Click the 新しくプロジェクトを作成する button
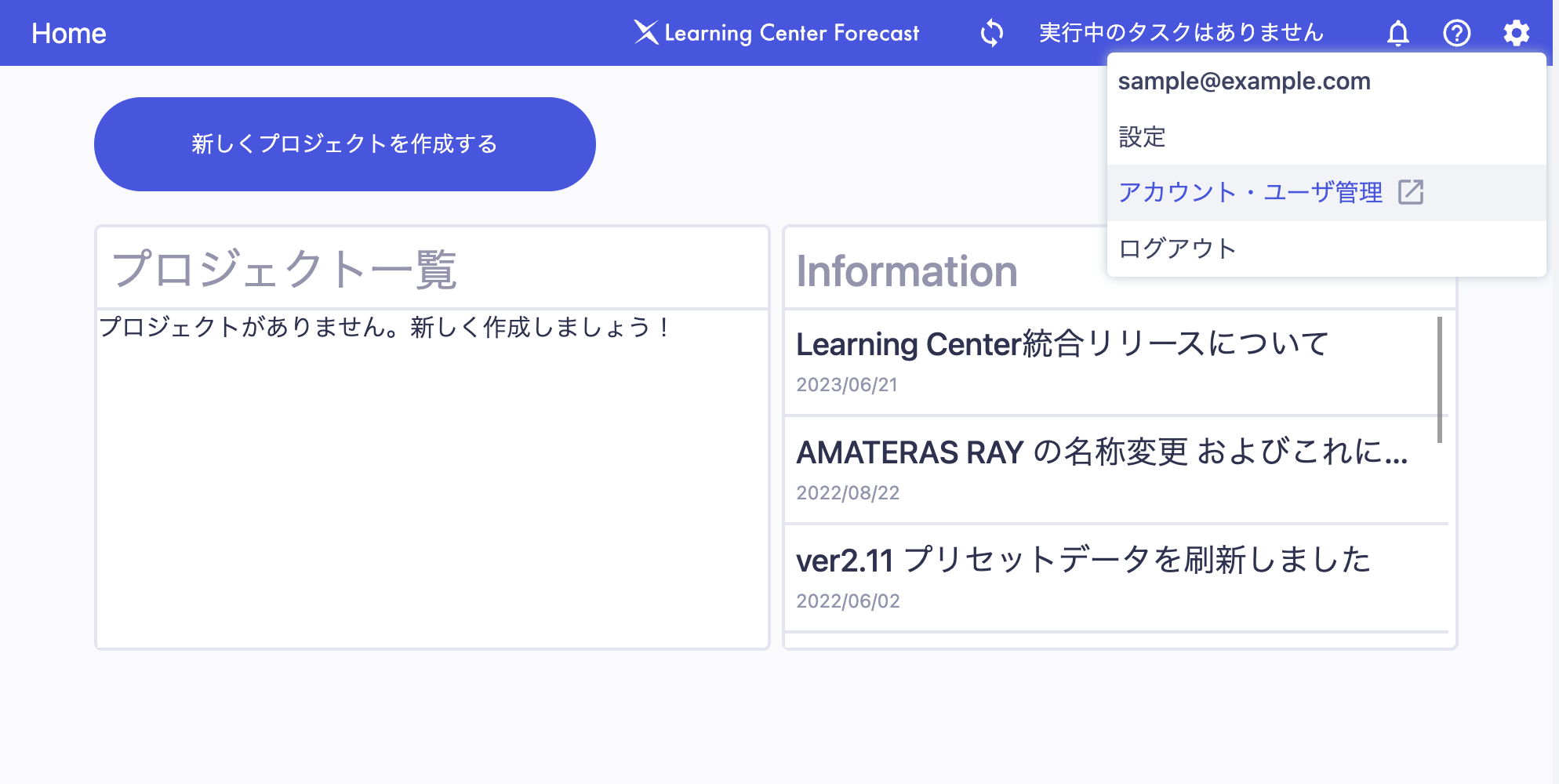This screenshot has width=1559, height=784. coord(344,144)
